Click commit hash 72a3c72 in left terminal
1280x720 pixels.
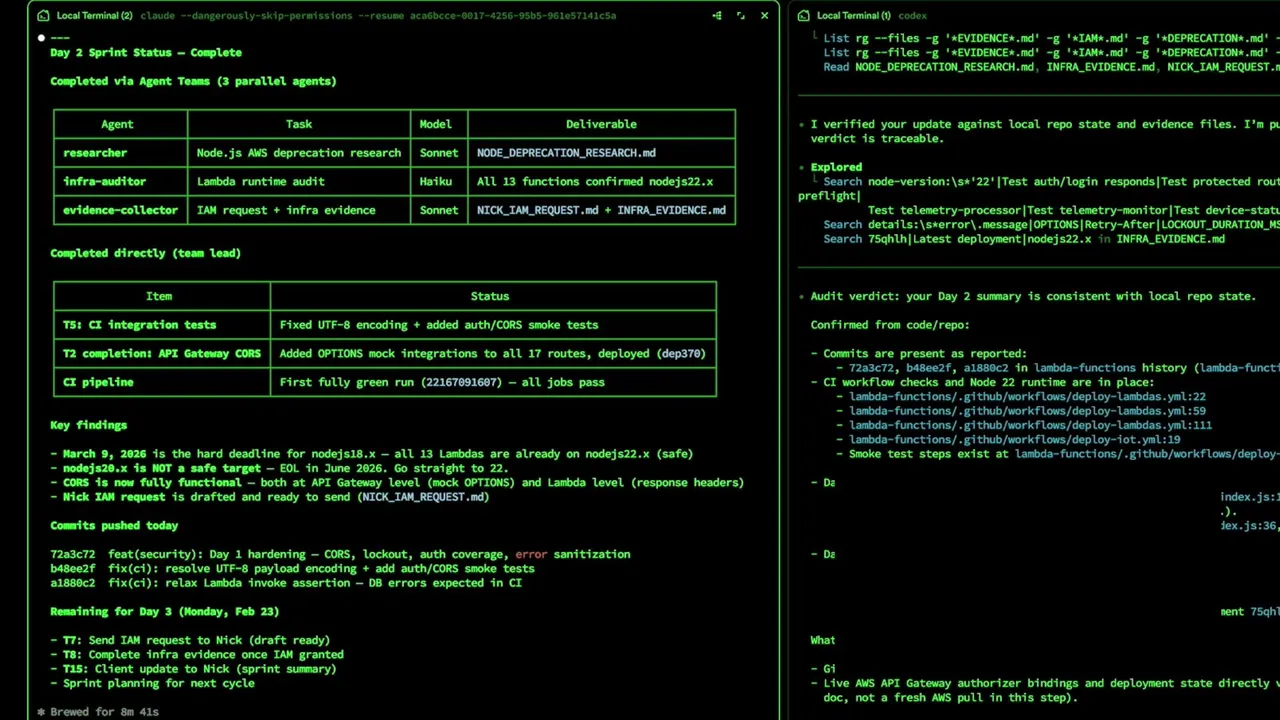tap(72, 554)
